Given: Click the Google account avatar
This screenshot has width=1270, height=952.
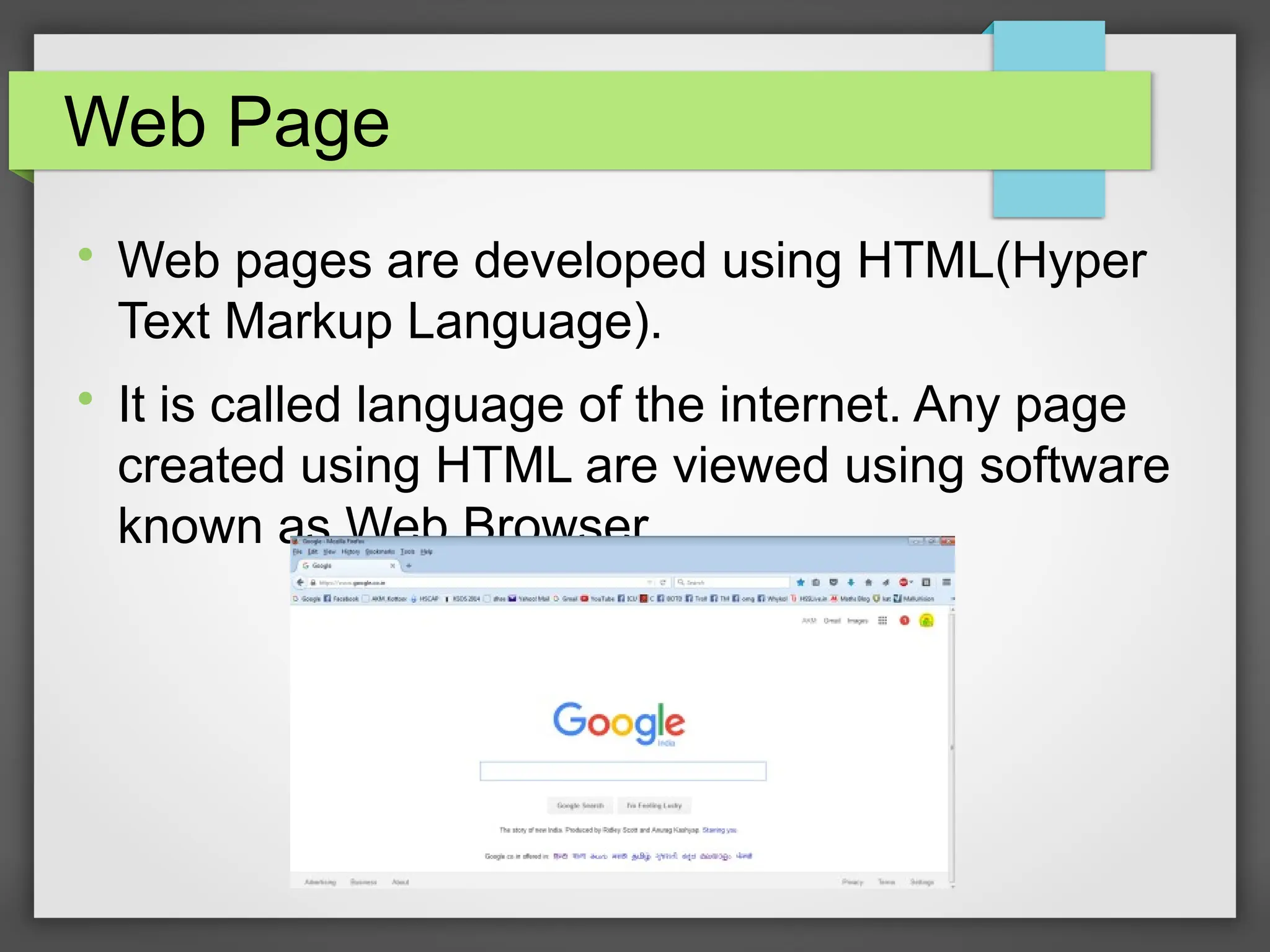Looking at the screenshot, I should 926,620.
